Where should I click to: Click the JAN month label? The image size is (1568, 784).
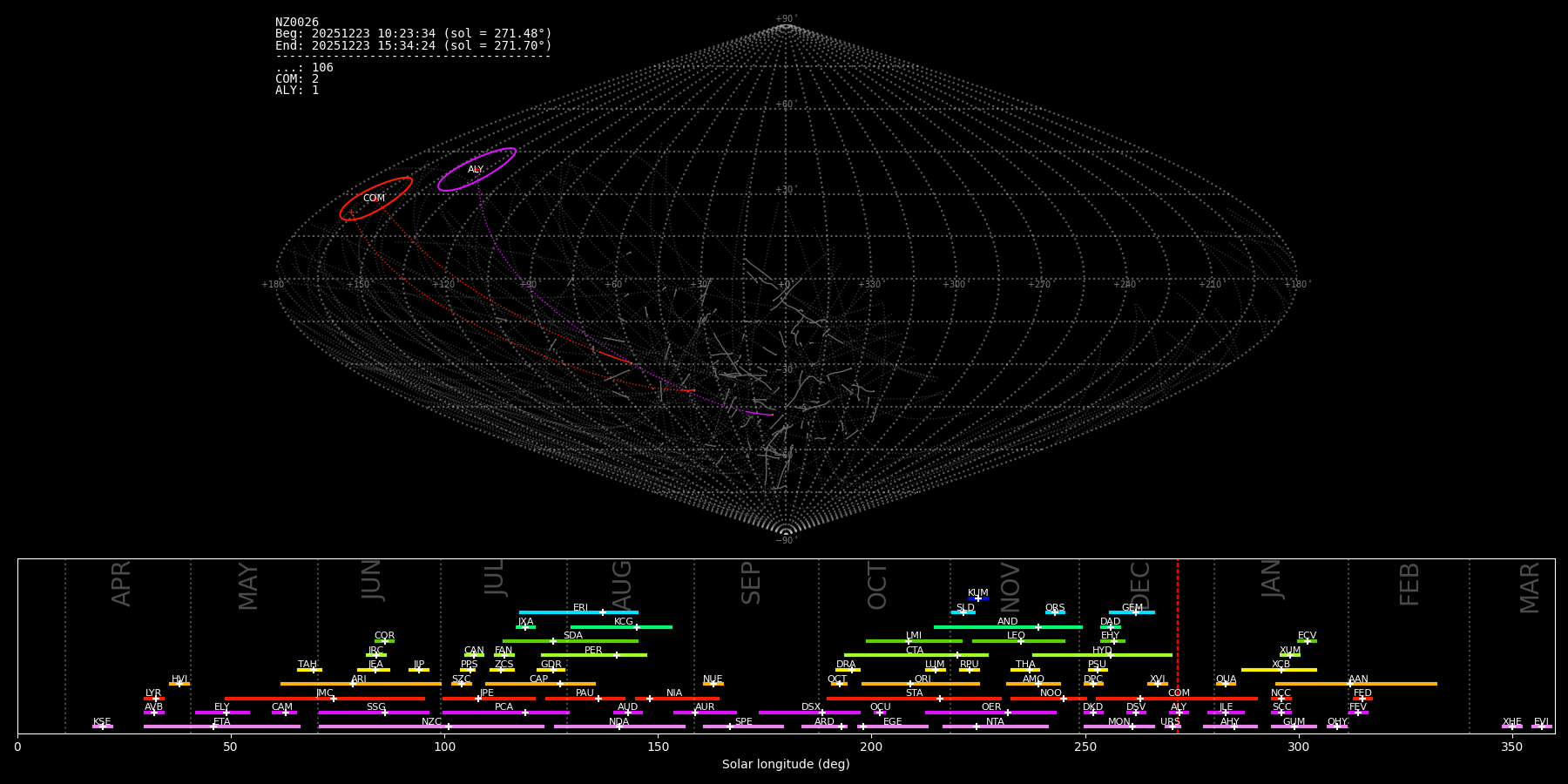[x=1272, y=578]
